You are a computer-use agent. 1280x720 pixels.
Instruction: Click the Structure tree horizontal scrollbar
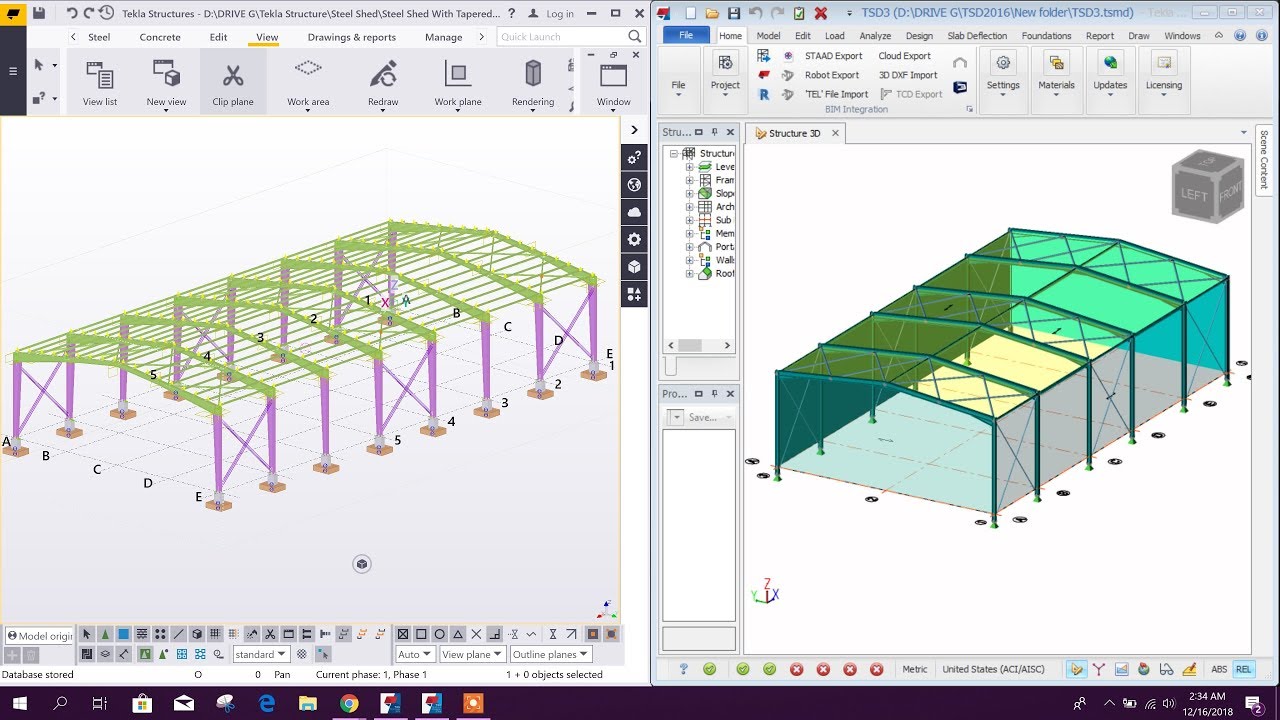699,345
